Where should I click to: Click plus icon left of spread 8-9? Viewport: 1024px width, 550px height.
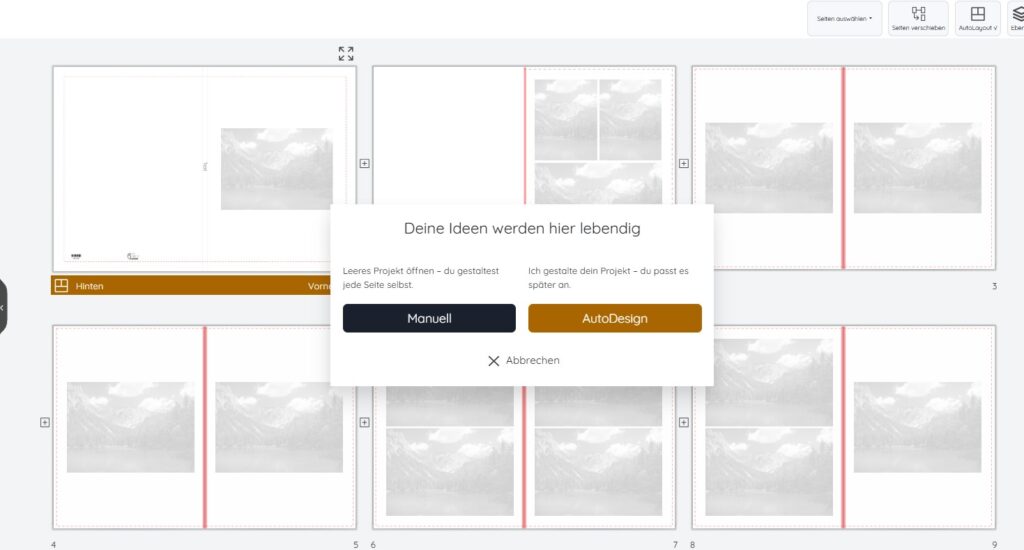684,422
